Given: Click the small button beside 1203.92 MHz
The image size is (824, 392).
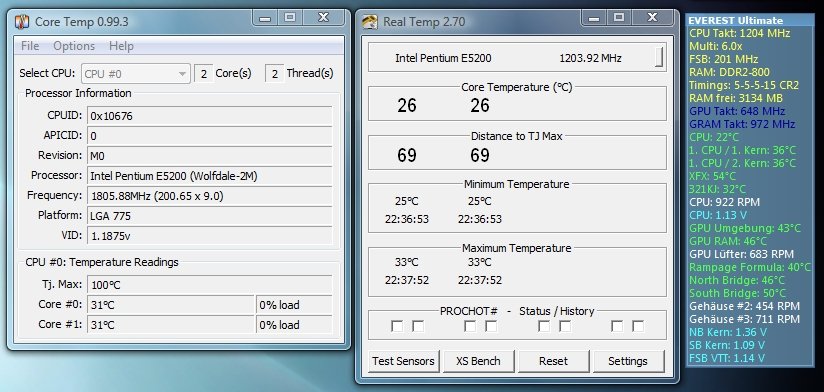Looking at the screenshot, I should (659, 57).
